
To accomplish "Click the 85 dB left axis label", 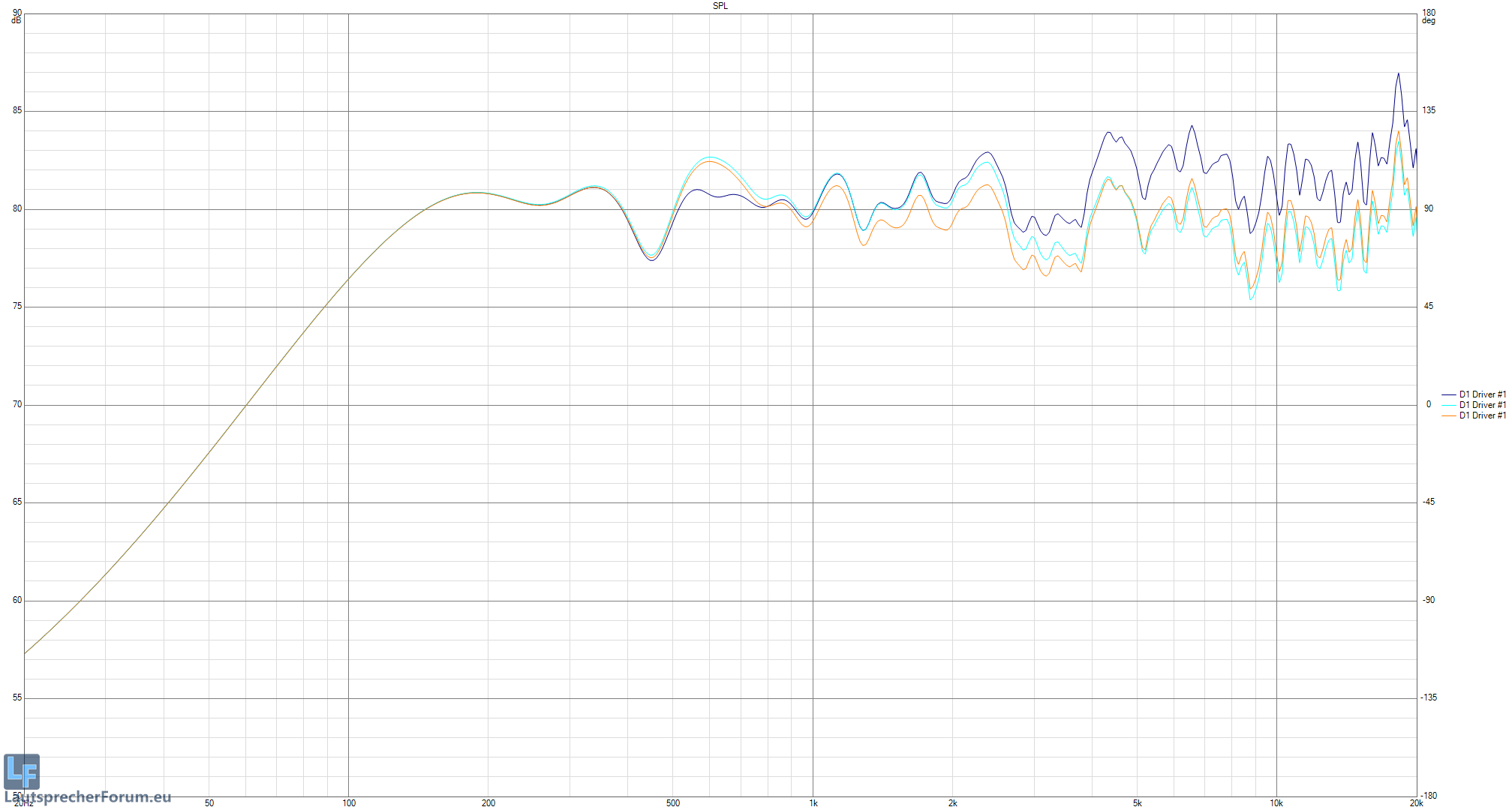I will tap(17, 111).
